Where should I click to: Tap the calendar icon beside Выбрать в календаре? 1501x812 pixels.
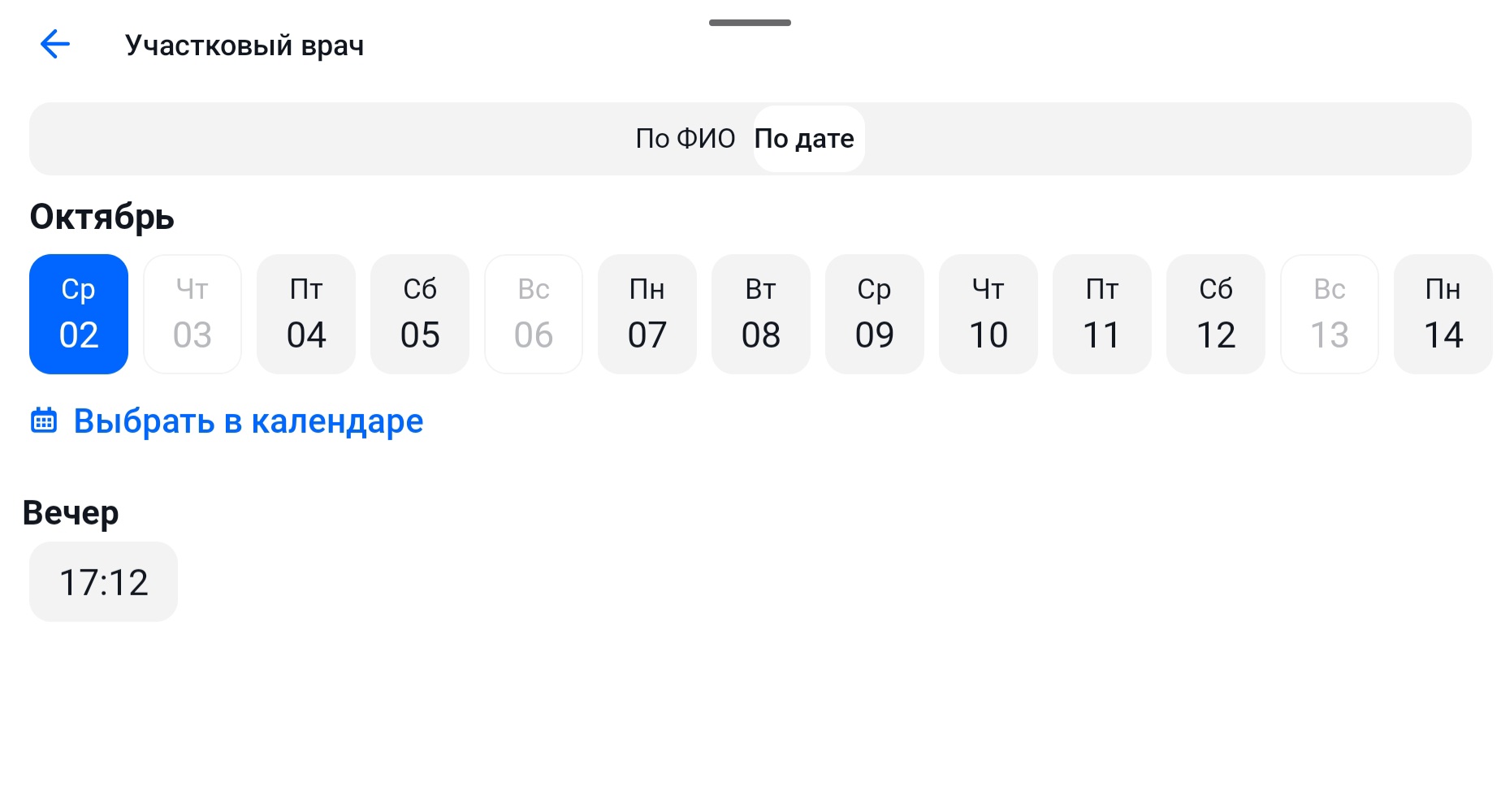[x=44, y=421]
